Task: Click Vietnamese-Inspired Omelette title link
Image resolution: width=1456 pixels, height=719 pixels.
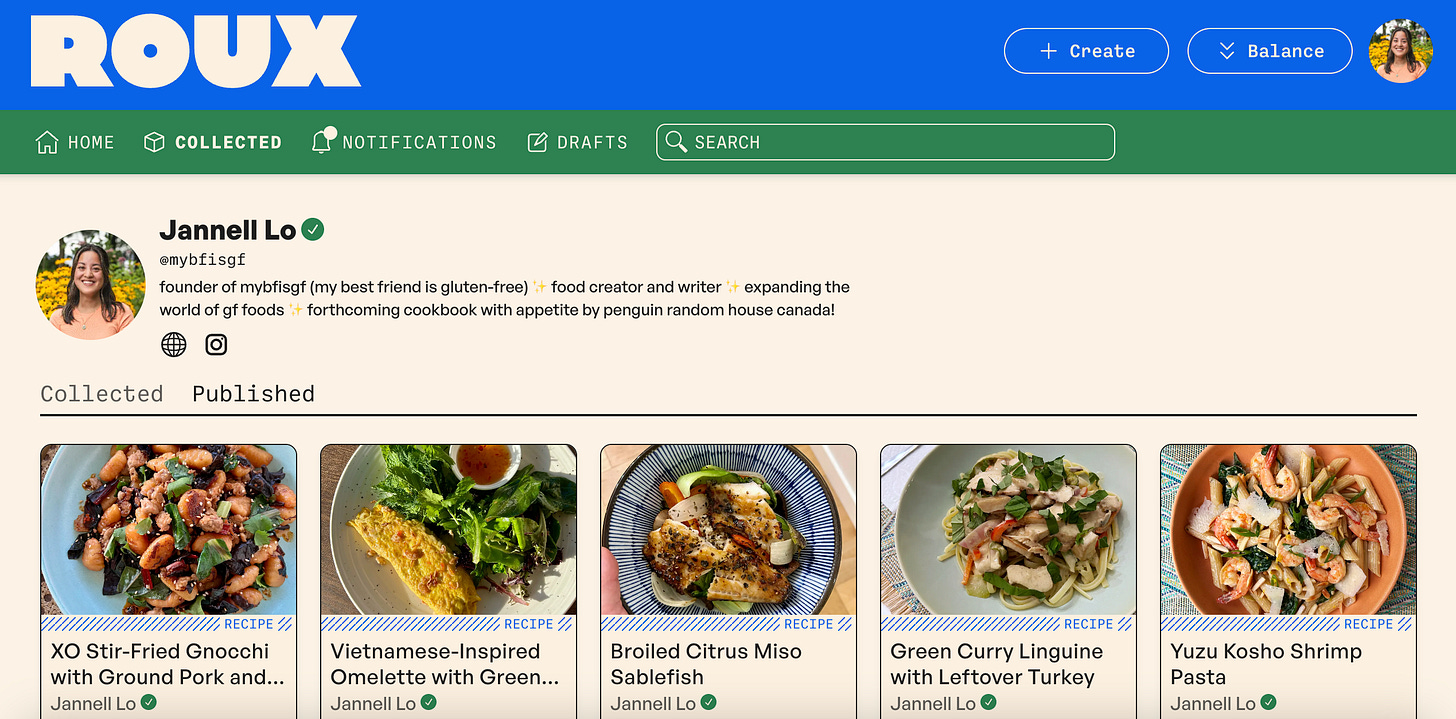Action: 445,664
